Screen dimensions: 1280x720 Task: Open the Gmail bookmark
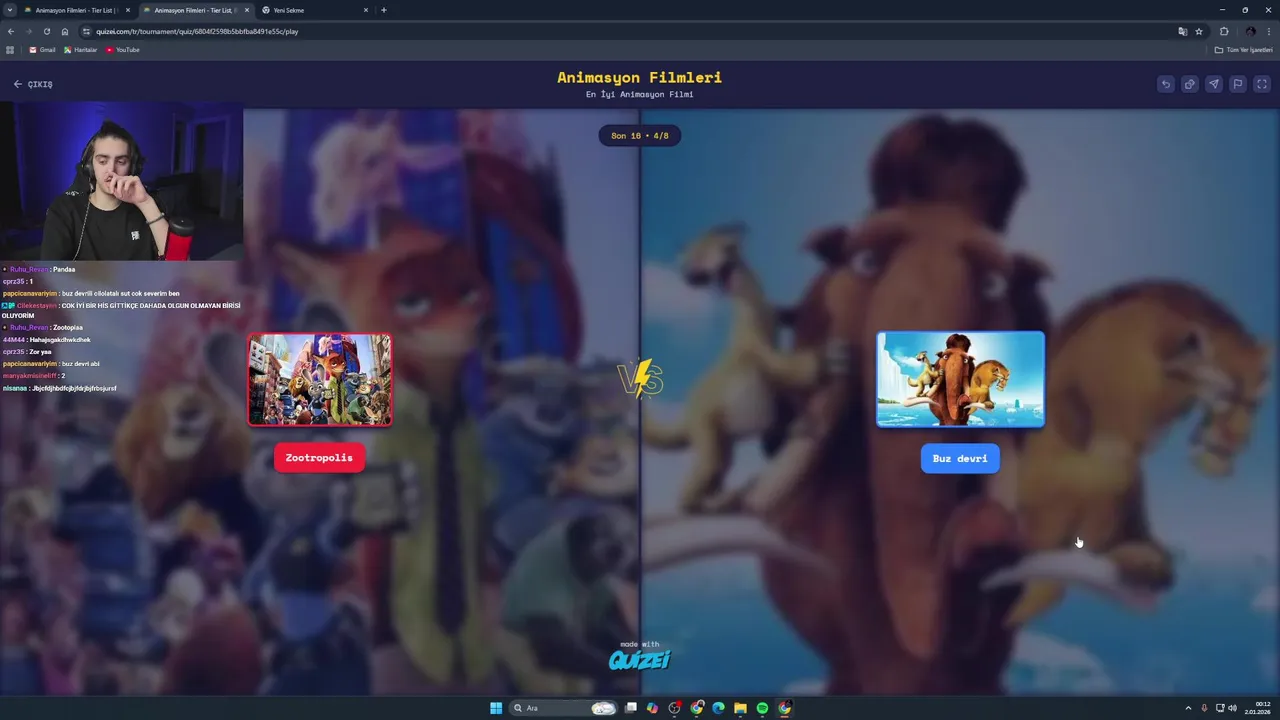pos(42,50)
